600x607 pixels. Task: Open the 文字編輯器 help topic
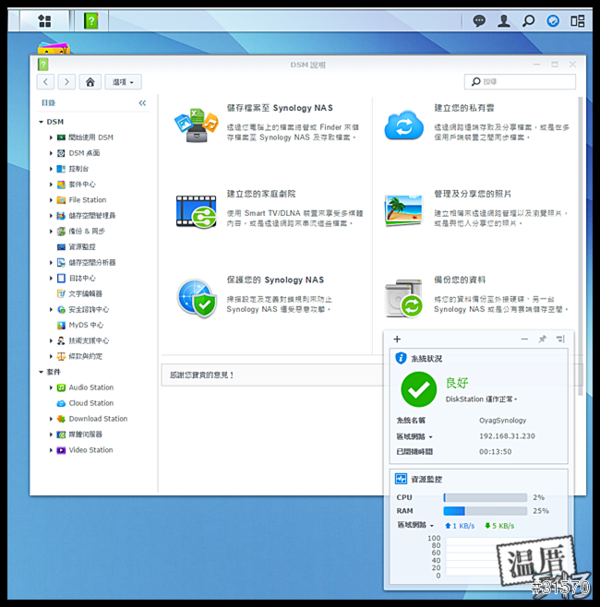(x=86, y=294)
